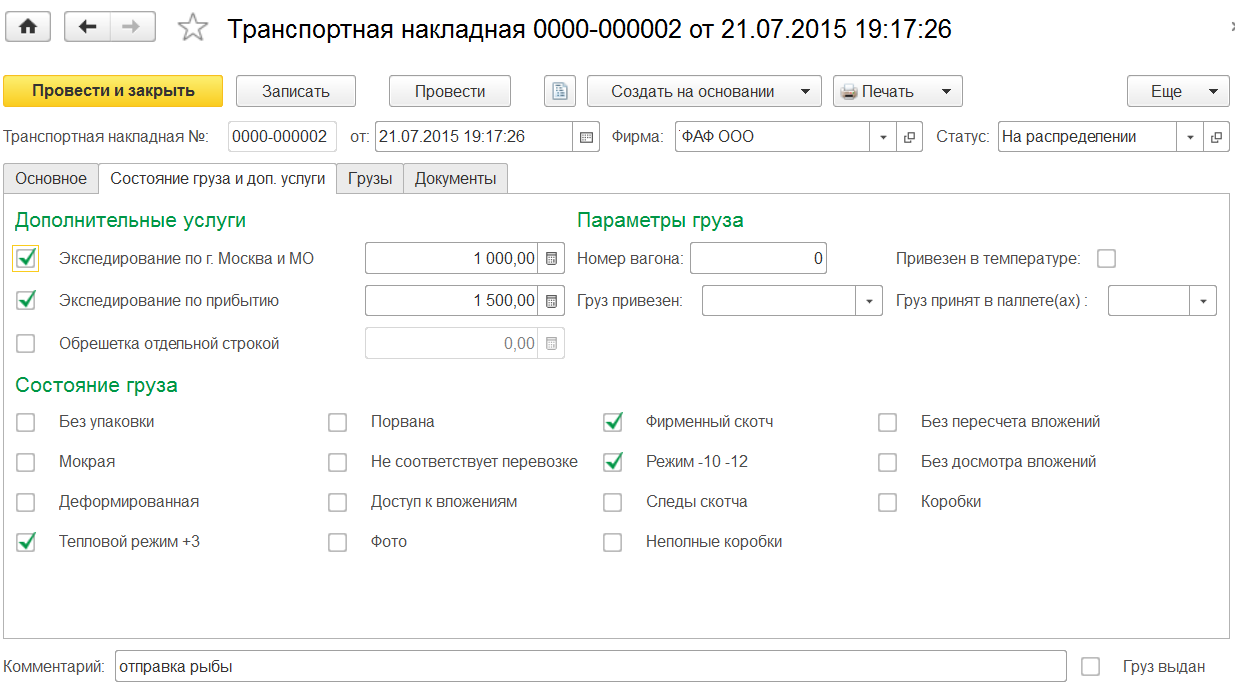This screenshot has height=691, width=1235.
Task: Click the Провести и закрыть button
Action: [113, 91]
